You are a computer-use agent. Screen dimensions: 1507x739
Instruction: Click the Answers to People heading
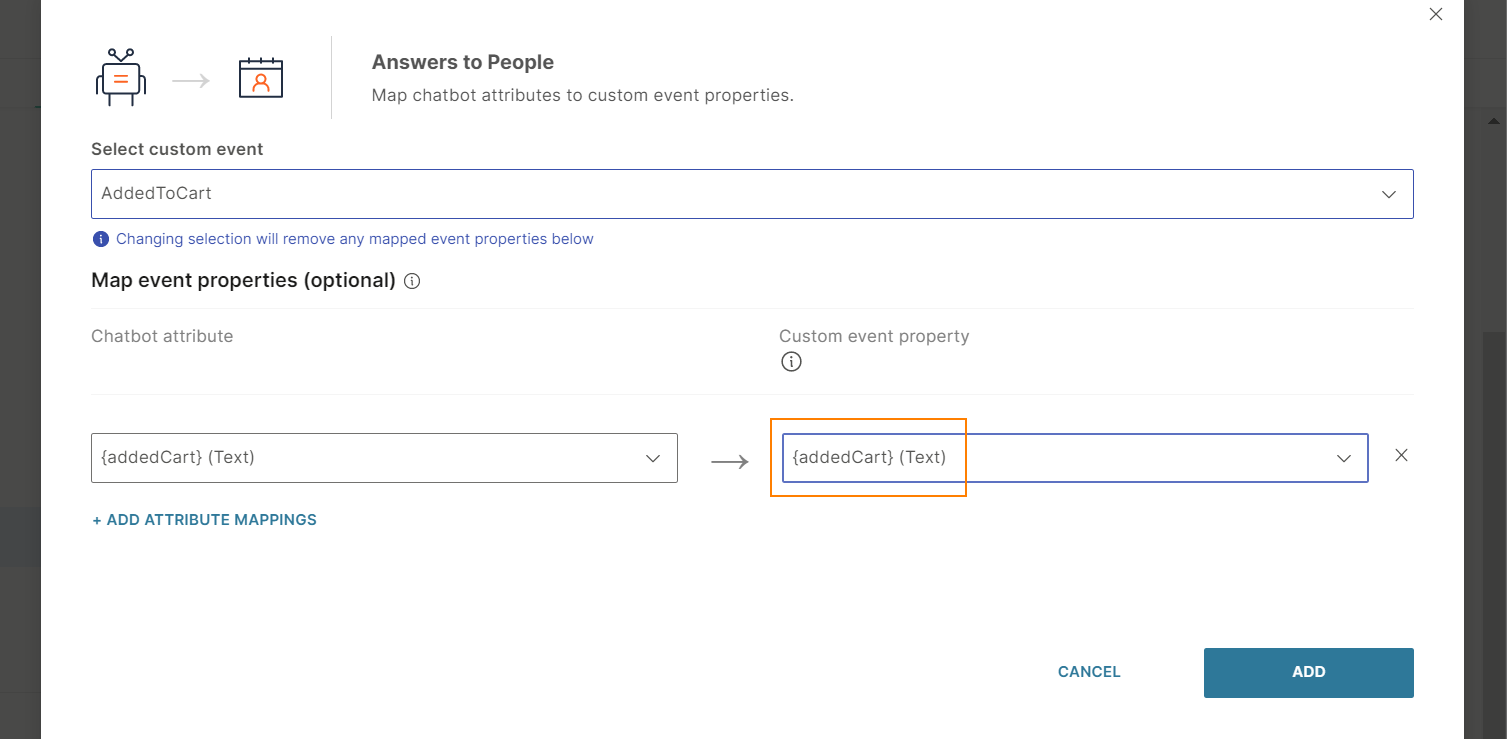coord(463,62)
